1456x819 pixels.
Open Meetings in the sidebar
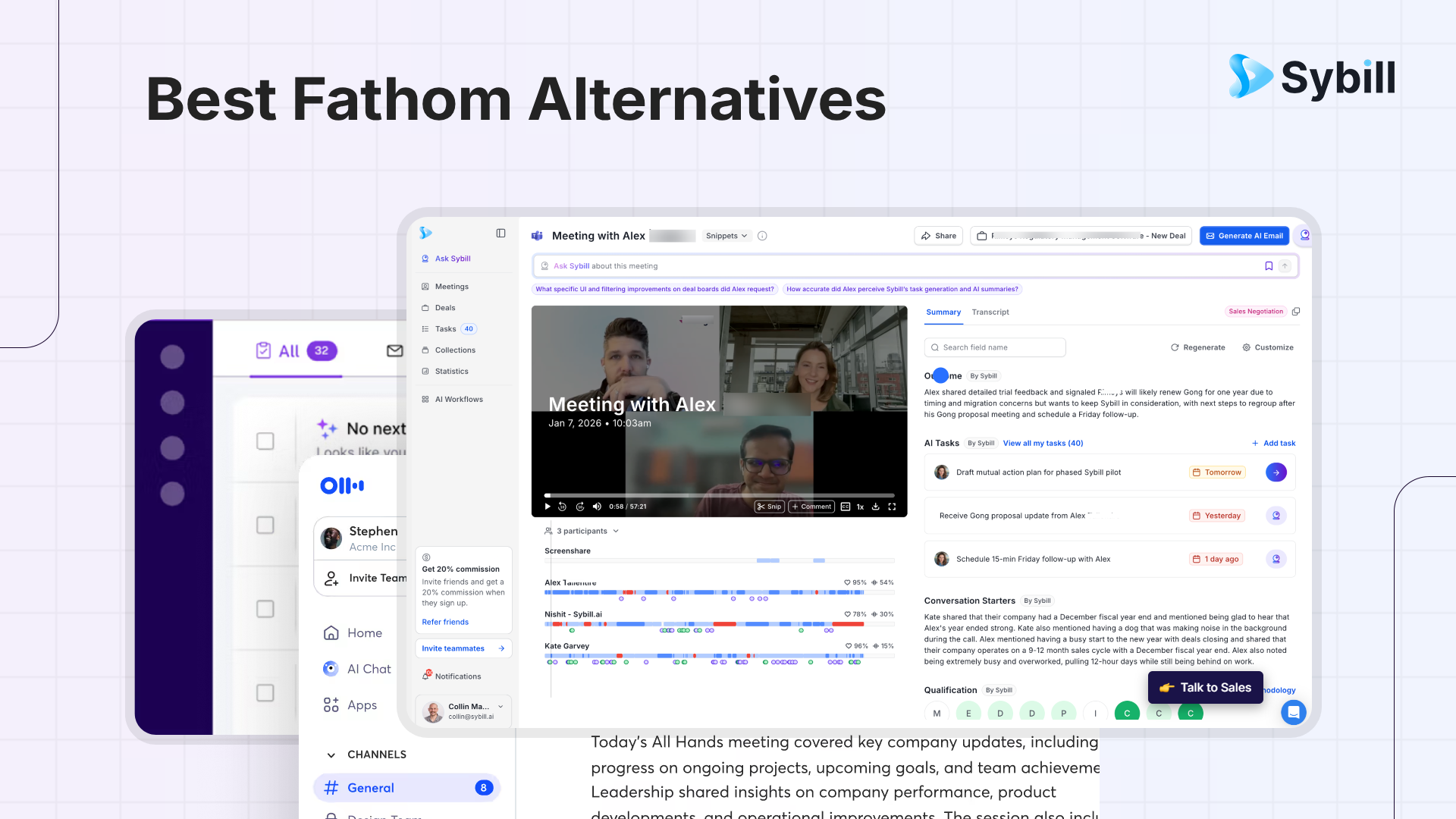pyautogui.click(x=445, y=287)
